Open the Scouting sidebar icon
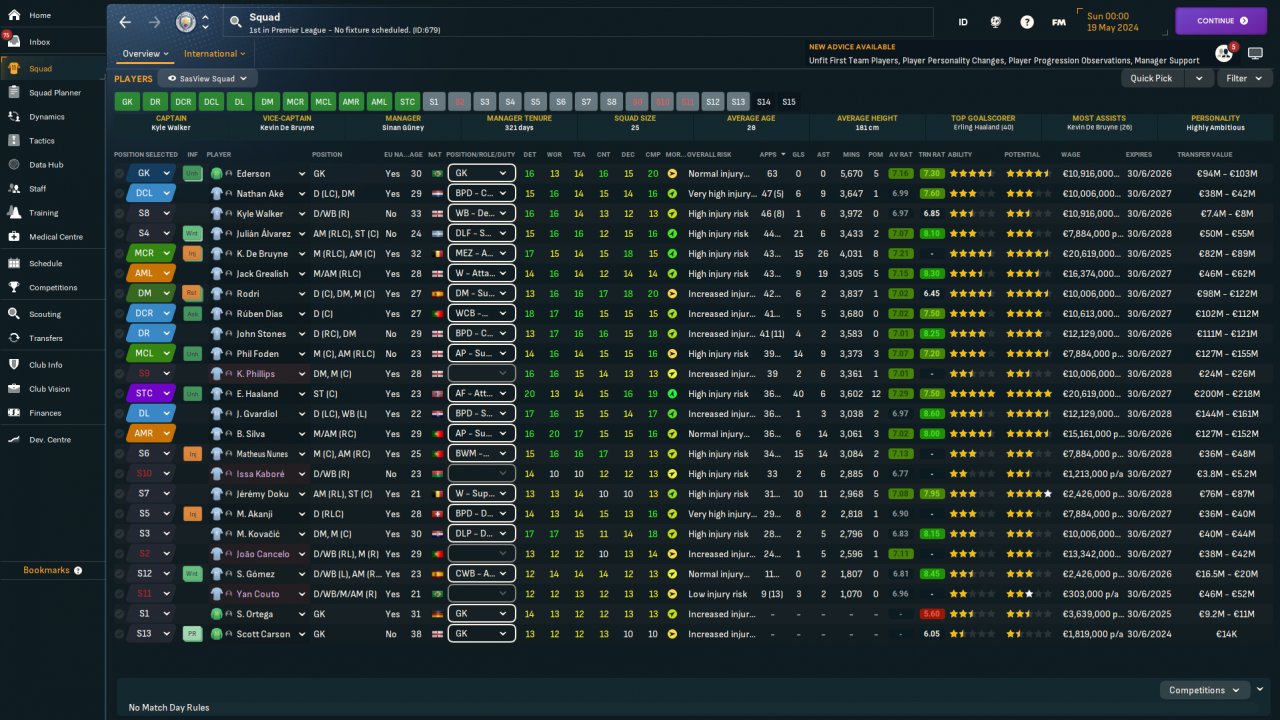 click(14, 314)
